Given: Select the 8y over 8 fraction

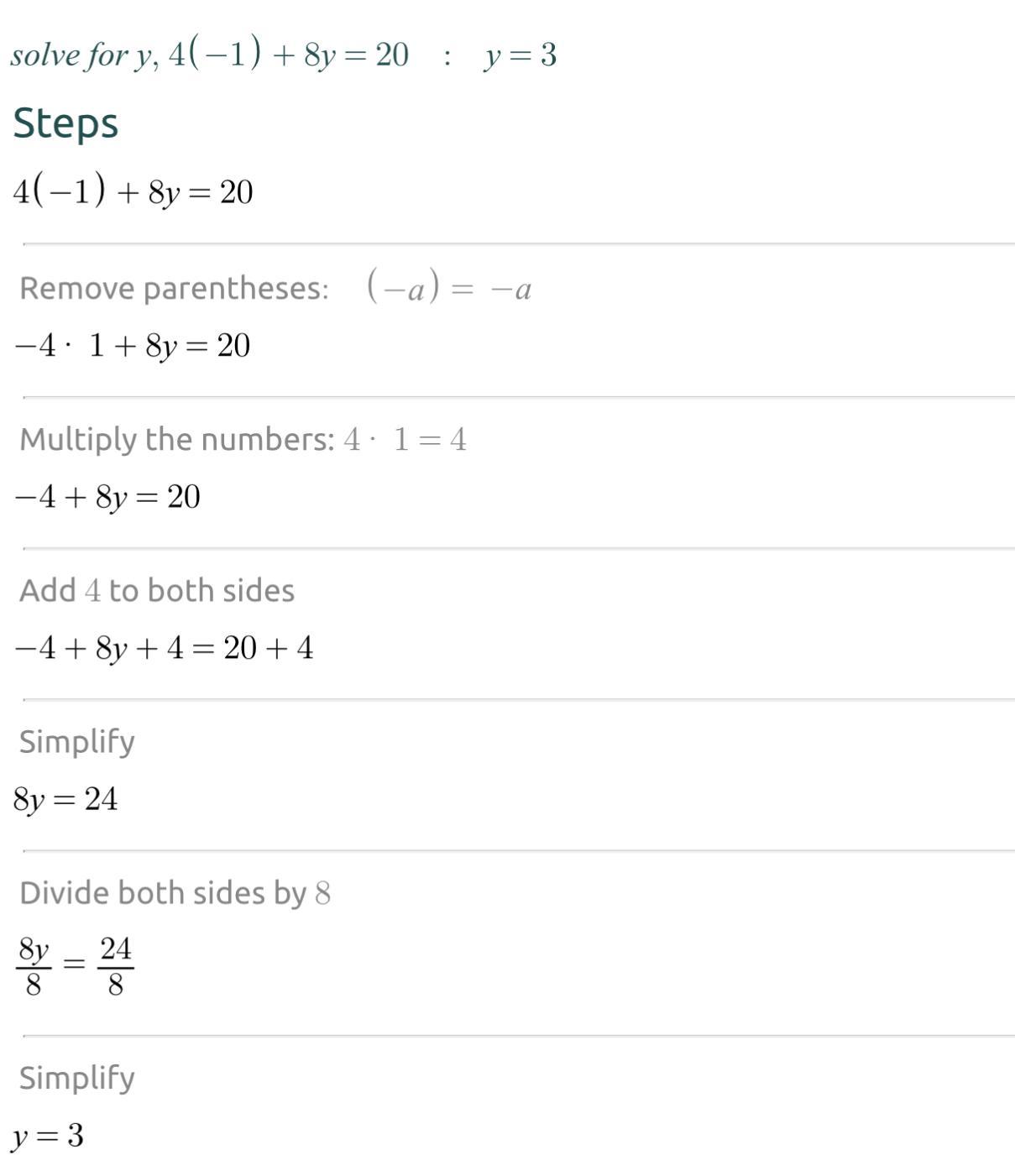Looking at the screenshot, I should pyautogui.click(x=34, y=965).
